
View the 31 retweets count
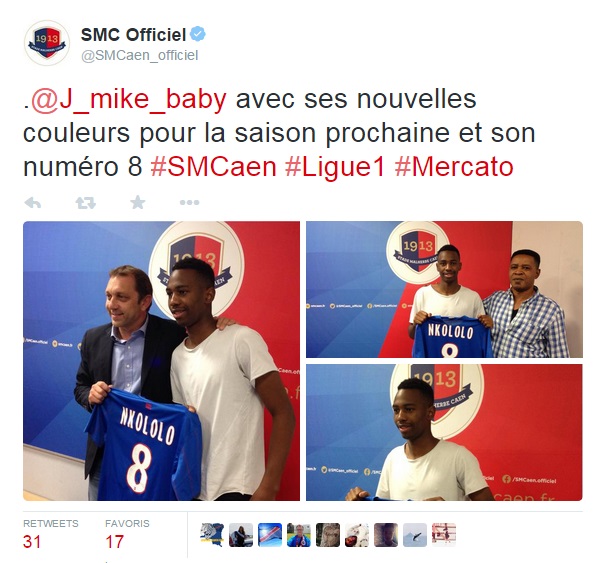coord(32,541)
